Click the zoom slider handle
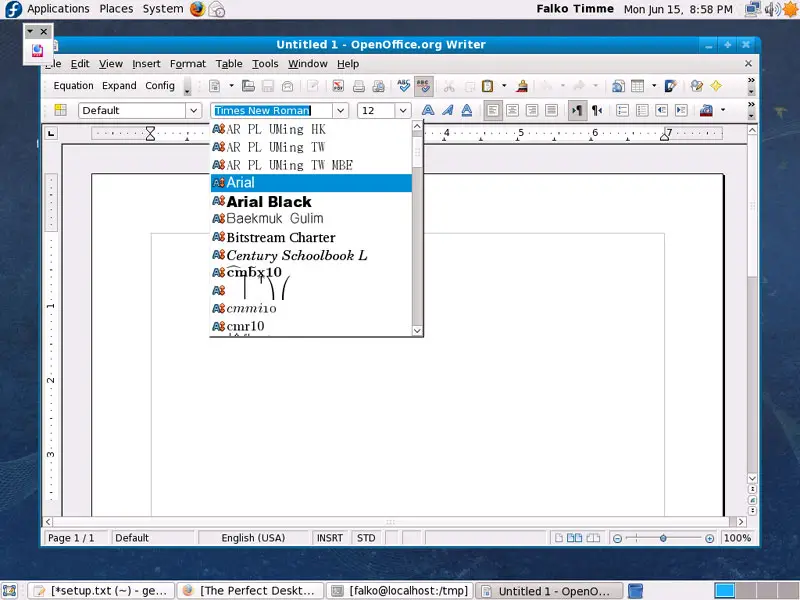800x600 pixels. point(663,538)
